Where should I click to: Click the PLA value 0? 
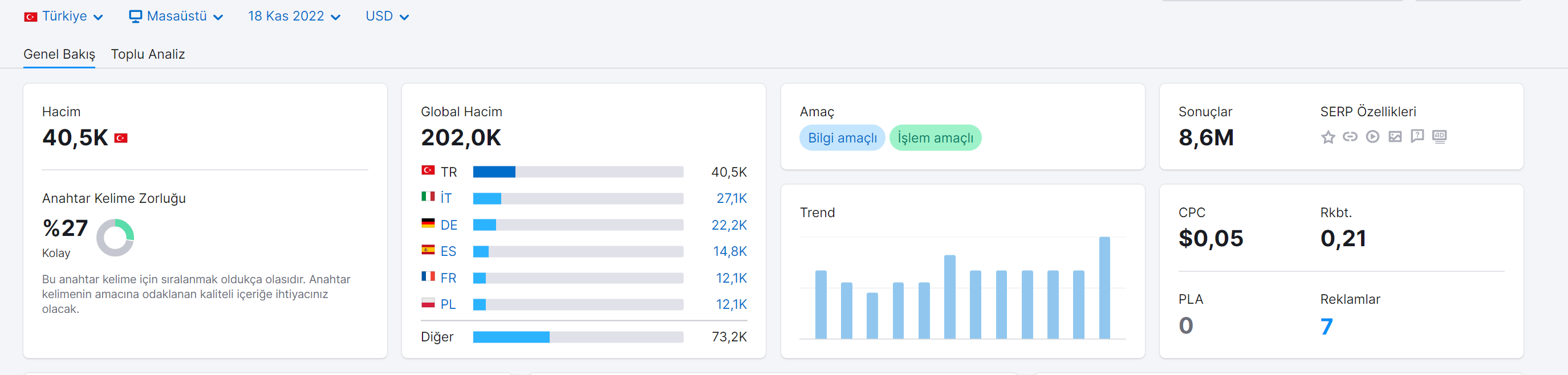[x=1186, y=325]
